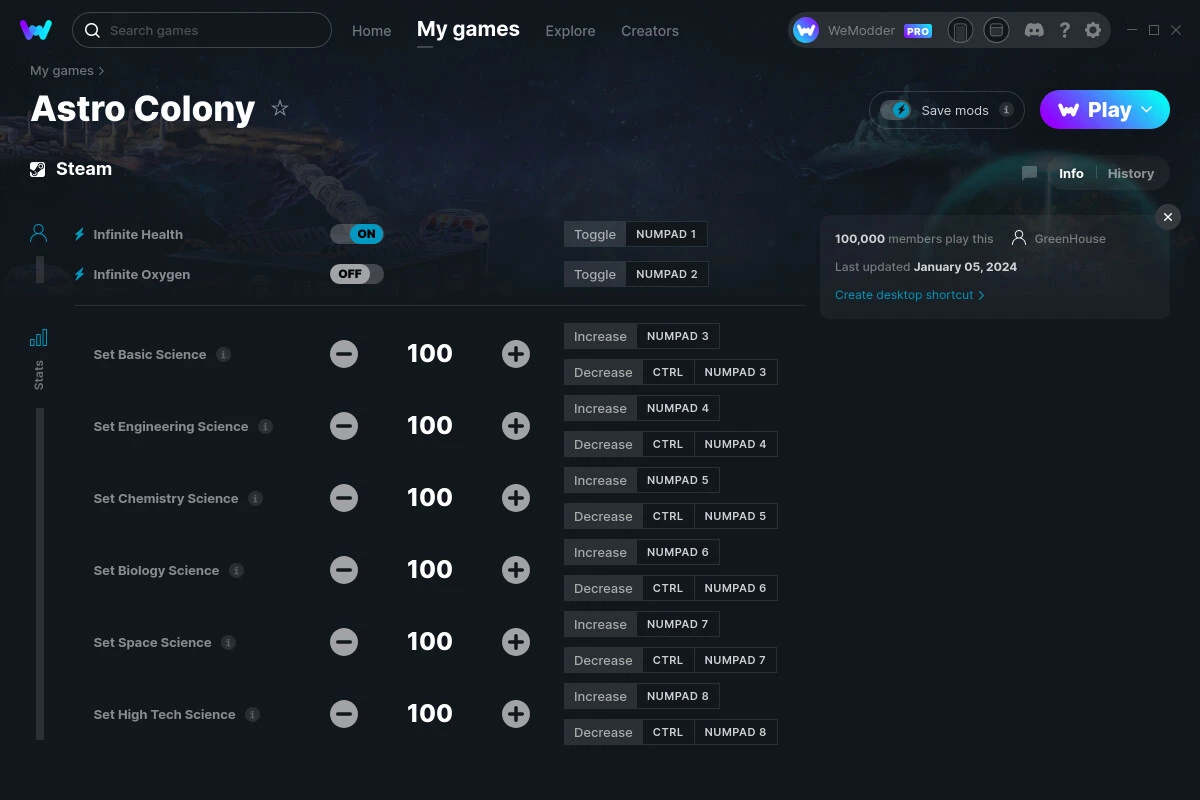Screen dimensions: 1200x800
Task: Show info for Set Biology Science
Action: coord(236,570)
